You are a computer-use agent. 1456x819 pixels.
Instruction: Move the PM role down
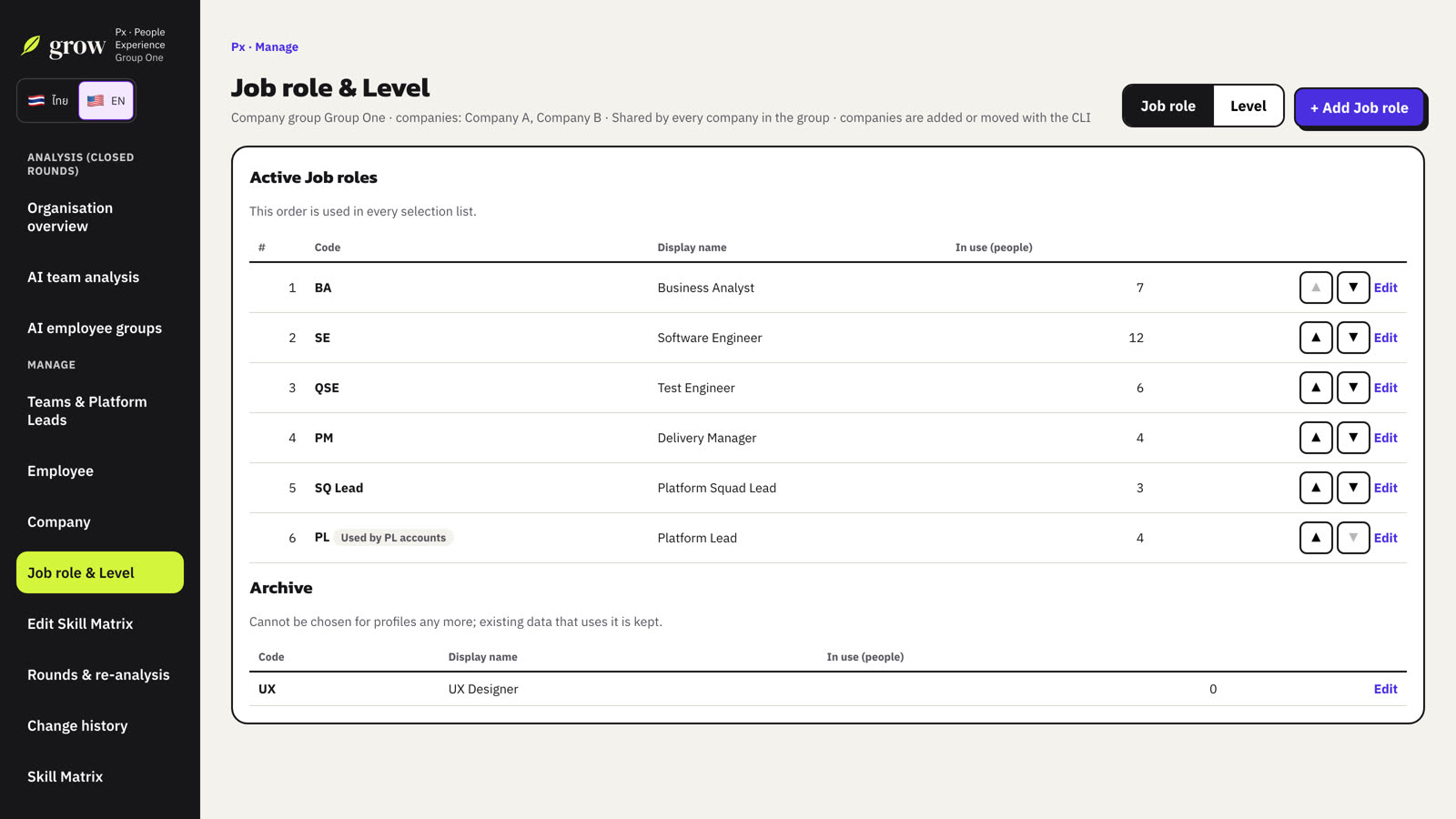point(1353,438)
